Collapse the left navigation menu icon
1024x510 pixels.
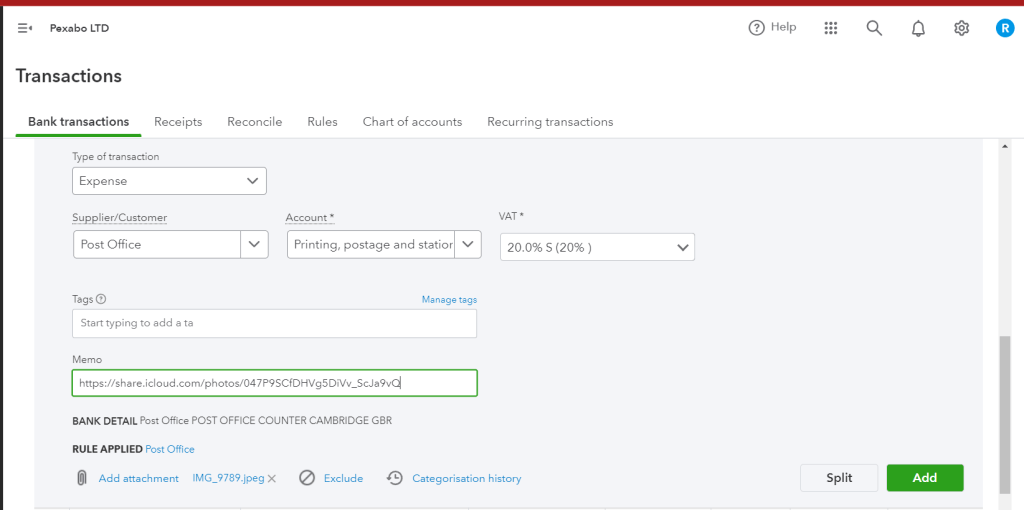tap(25, 28)
